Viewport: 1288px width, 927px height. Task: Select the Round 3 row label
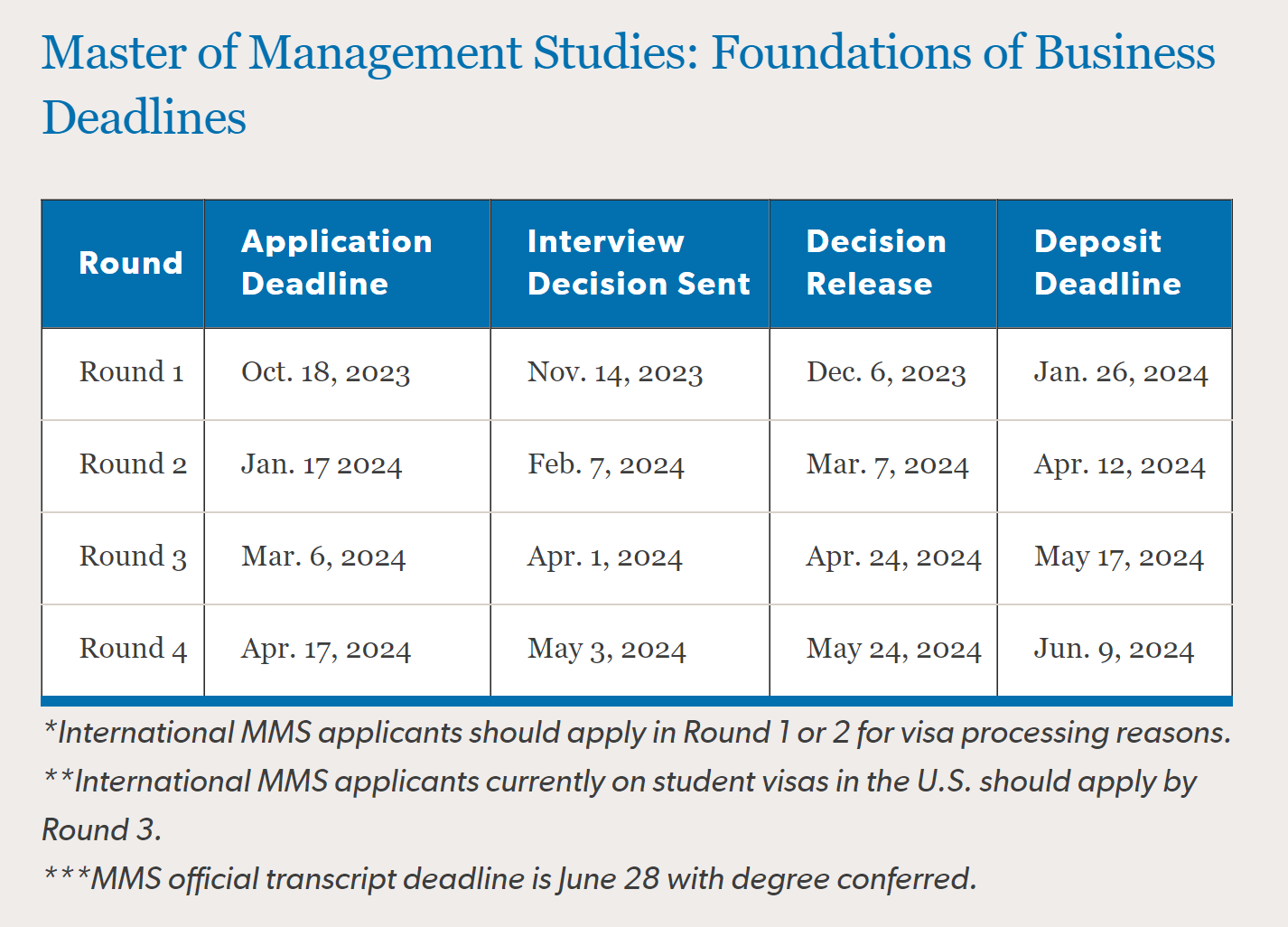(x=133, y=557)
